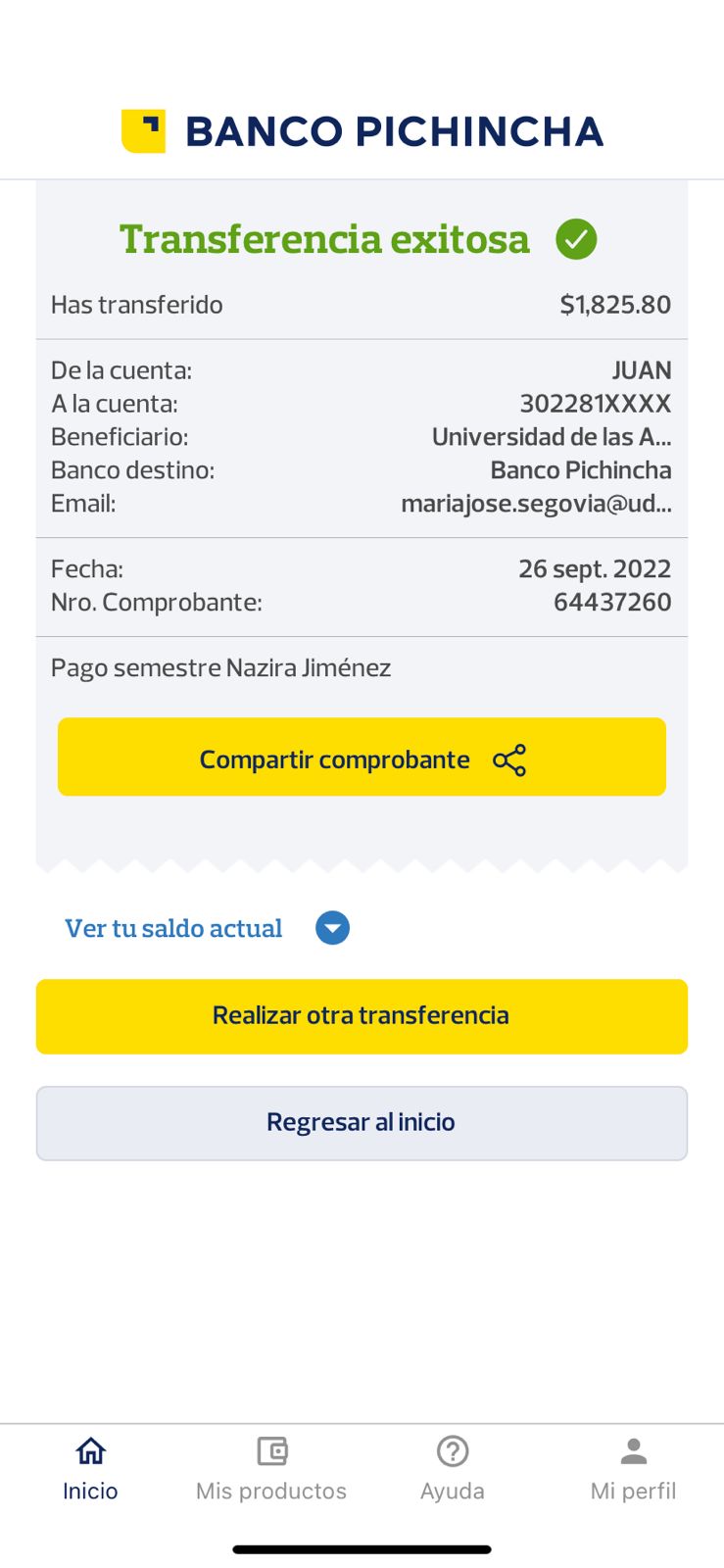Viewport: 724px width, 1568px height.
Task: Open the Mi perfil person icon
Action: 634,1450
